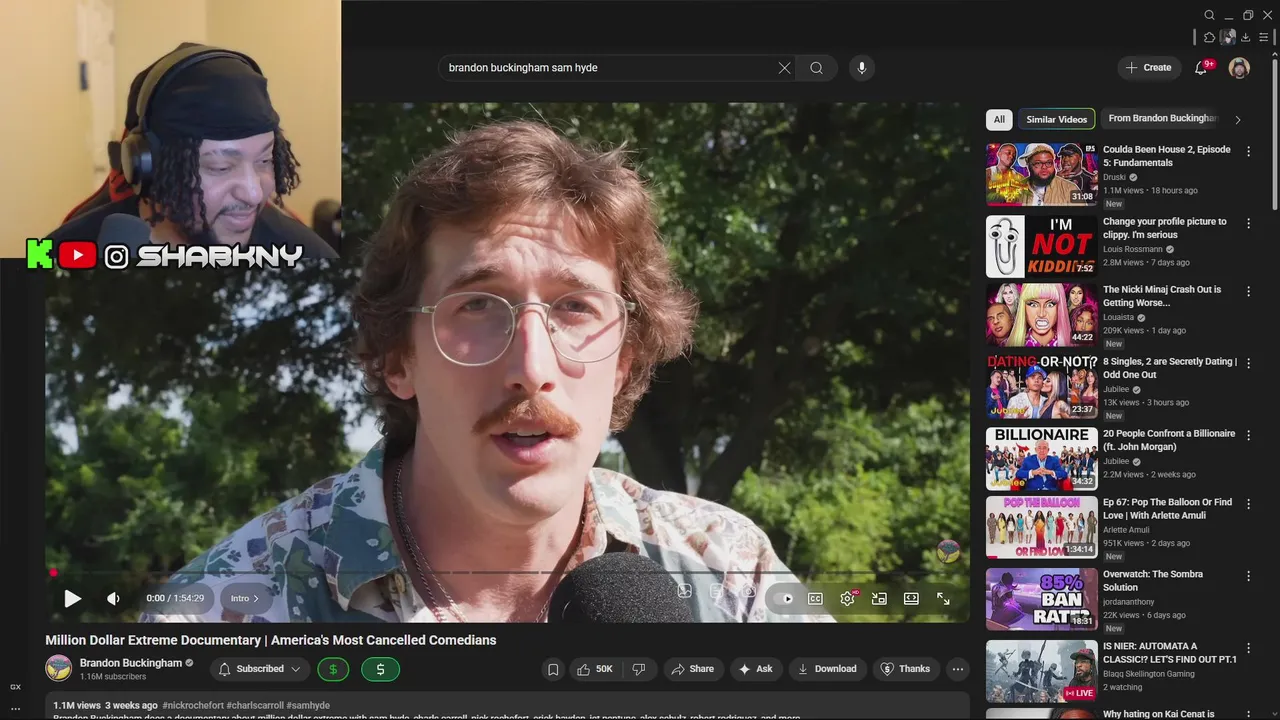The image size is (1280, 720).
Task: Open Overwatch: The Sombra Solution video title
Action: pyautogui.click(x=1153, y=581)
